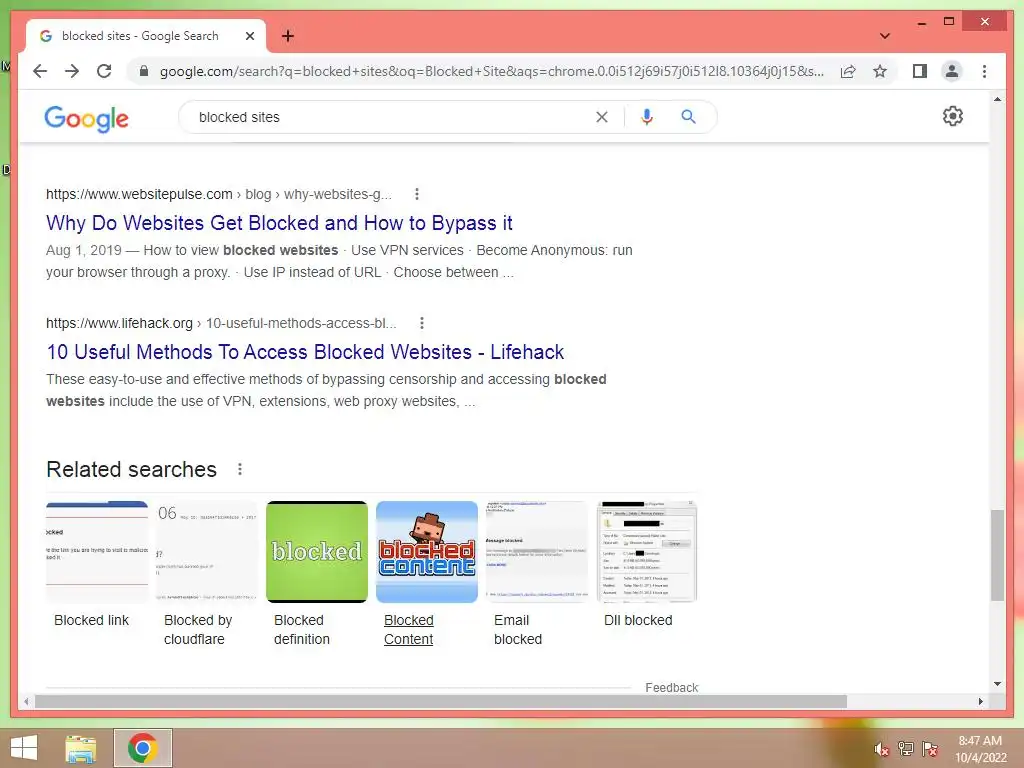Click the lifehack.org URL breadcrumb
The image size is (1024, 768).
pyautogui.click(x=221, y=323)
